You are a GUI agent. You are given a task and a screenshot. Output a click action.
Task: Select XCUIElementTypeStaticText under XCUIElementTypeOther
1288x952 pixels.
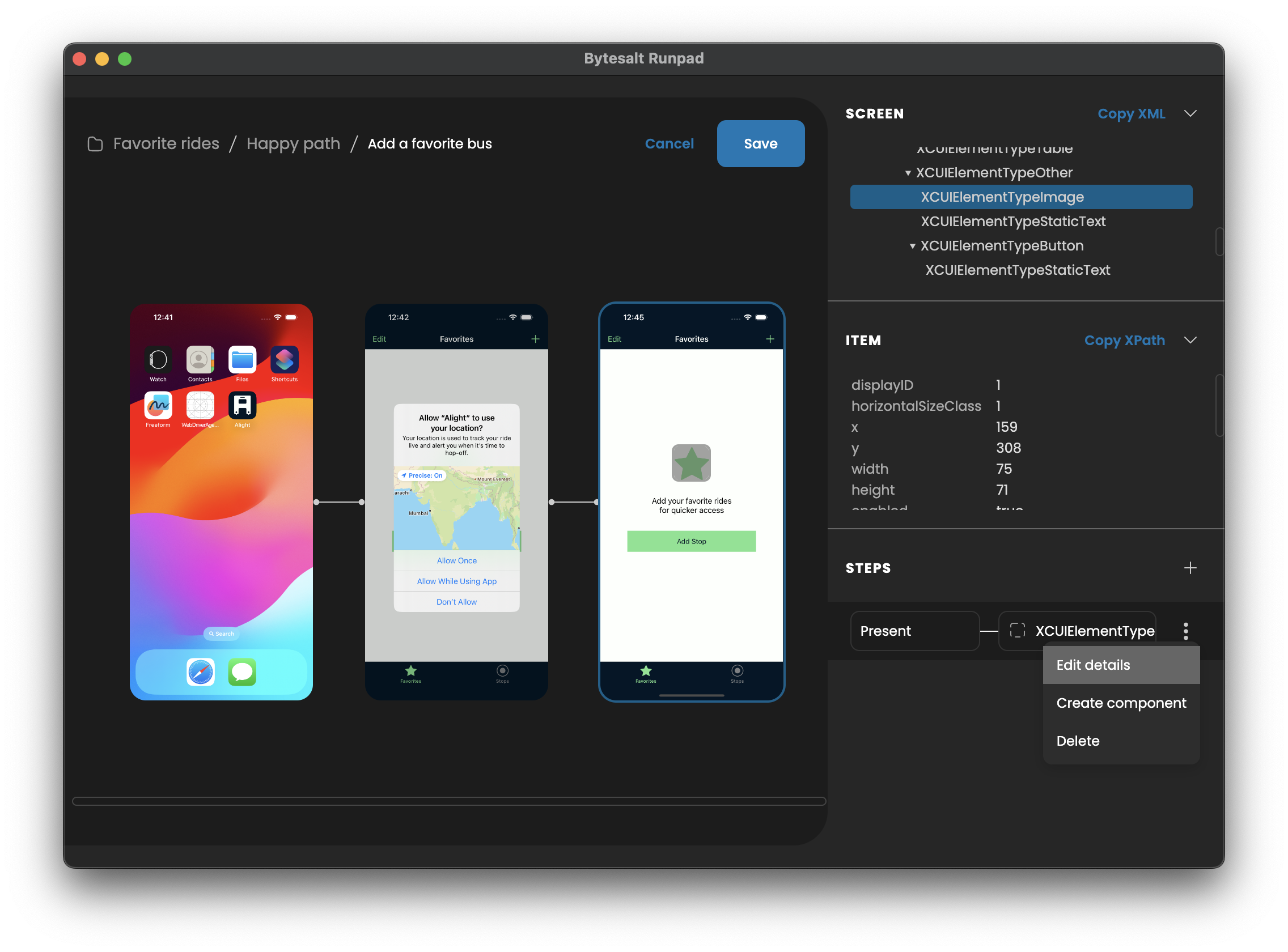(x=1012, y=222)
